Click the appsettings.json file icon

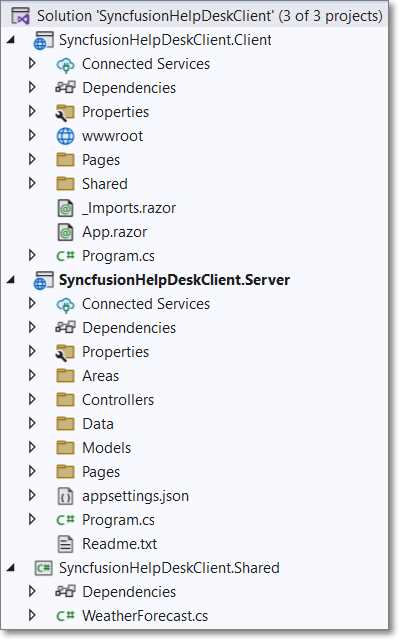pyautogui.click(x=65, y=496)
